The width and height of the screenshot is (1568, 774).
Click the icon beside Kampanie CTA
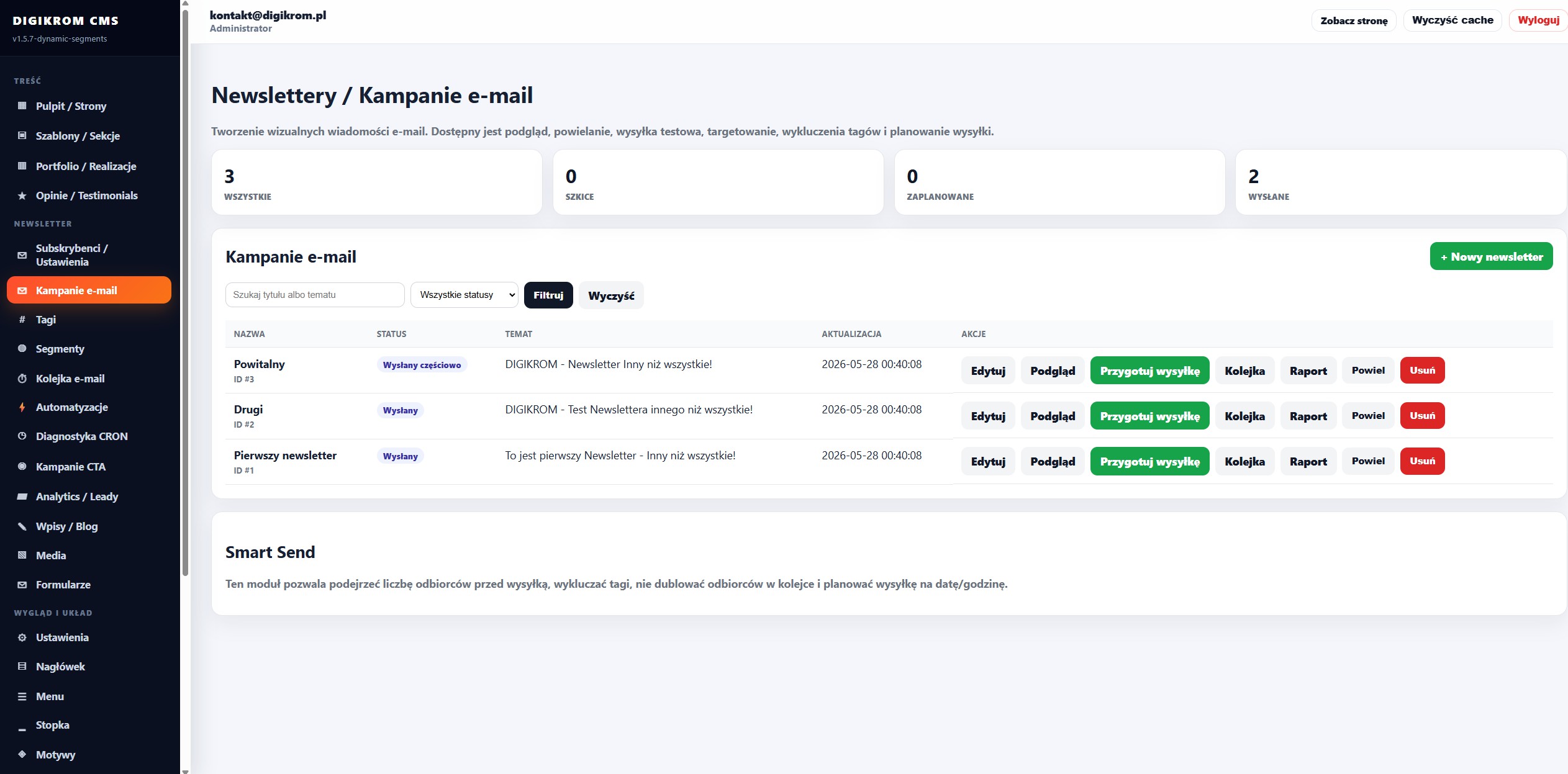tap(22, 466)
